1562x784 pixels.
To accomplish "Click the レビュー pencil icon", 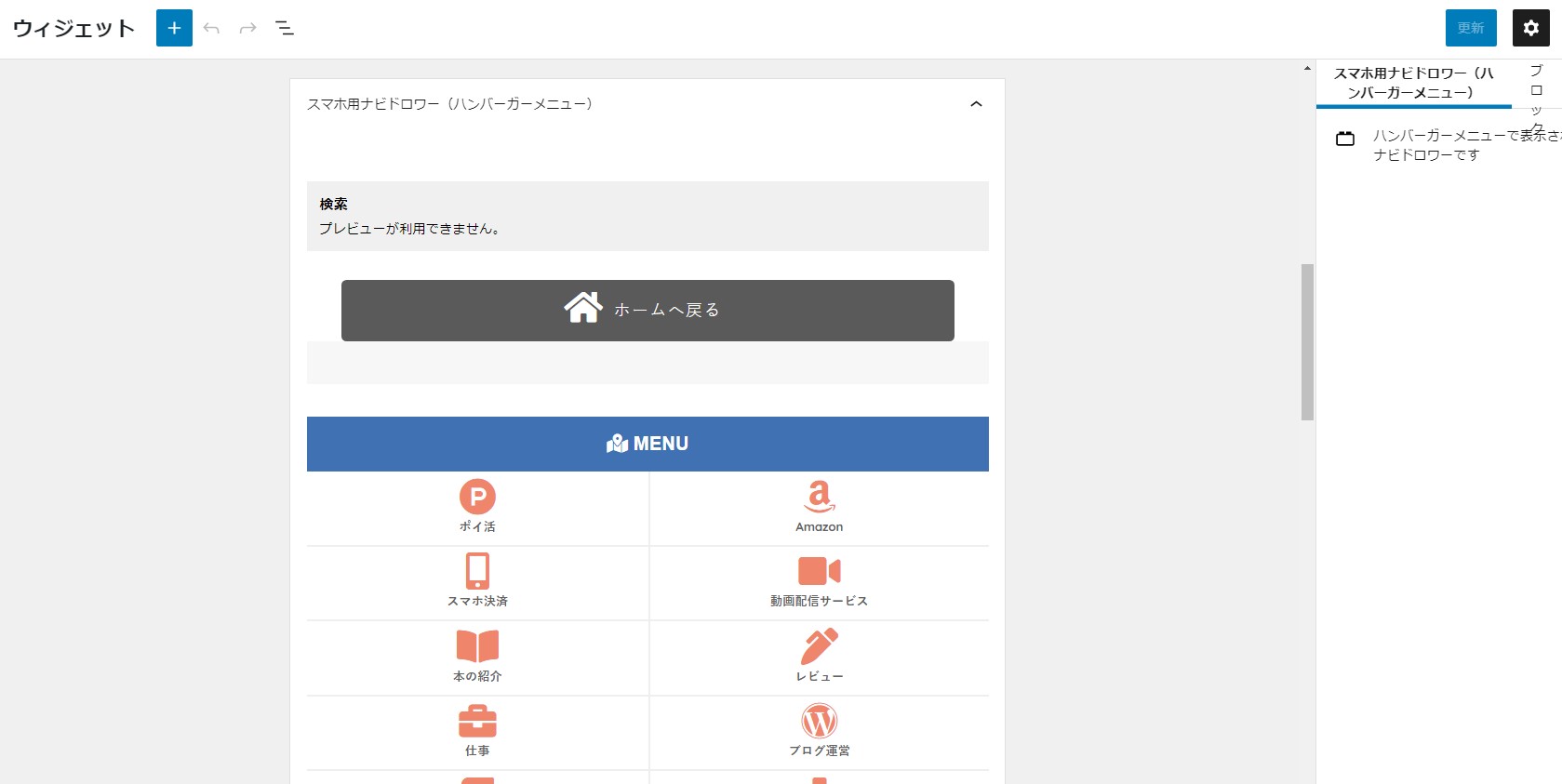I will click(819, 646).
